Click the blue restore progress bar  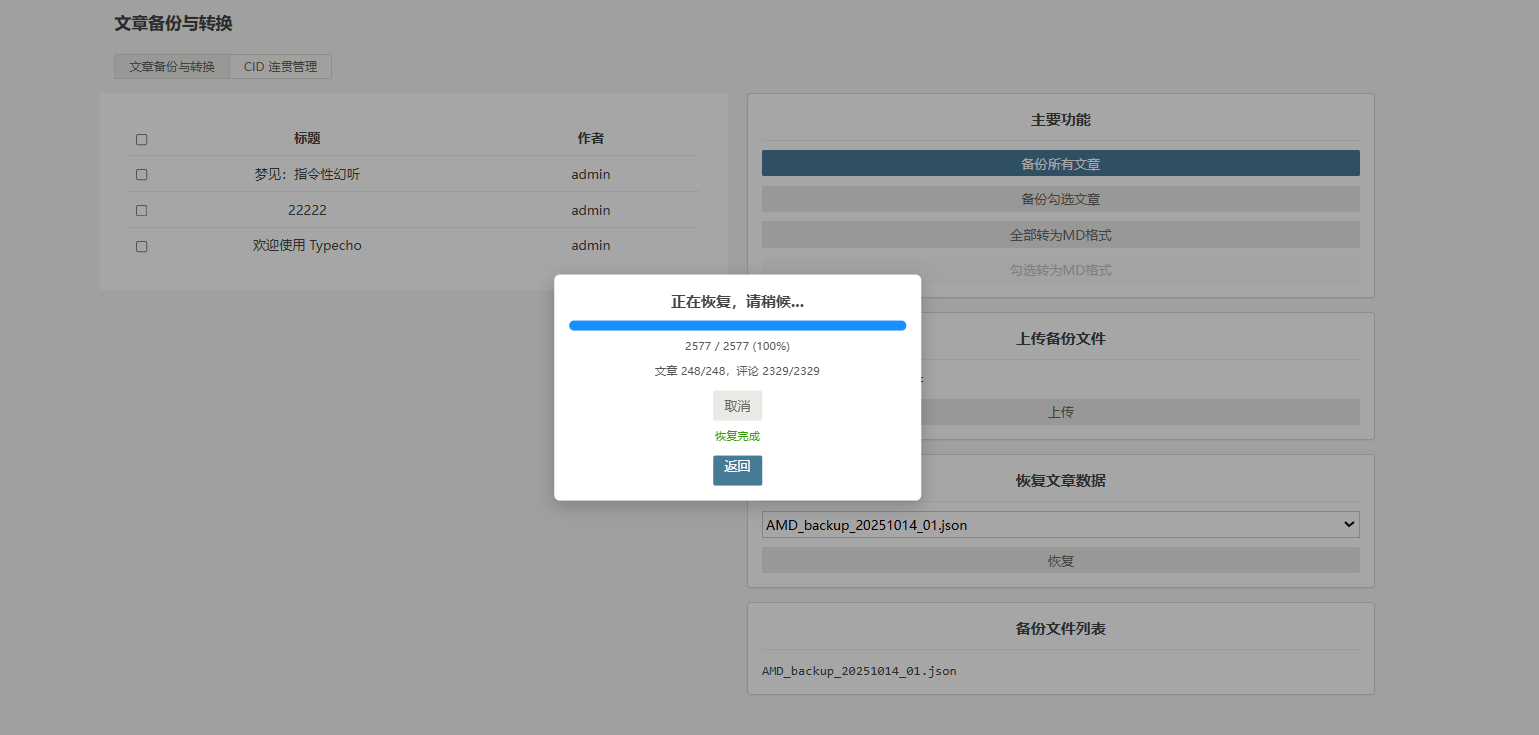click(x=737, y=325)
